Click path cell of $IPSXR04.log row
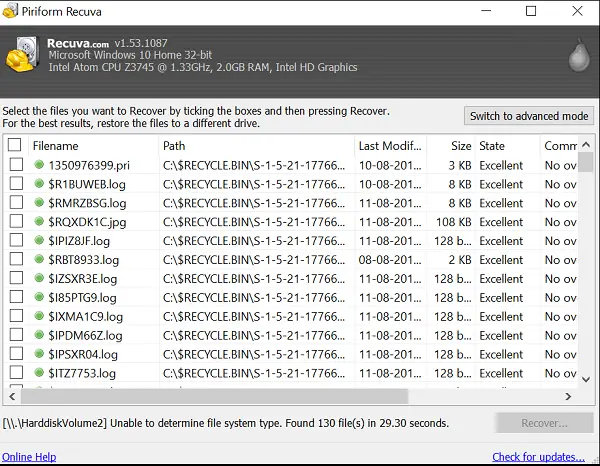The width and height of the screenshot is (600, 466). coord(254,354)
